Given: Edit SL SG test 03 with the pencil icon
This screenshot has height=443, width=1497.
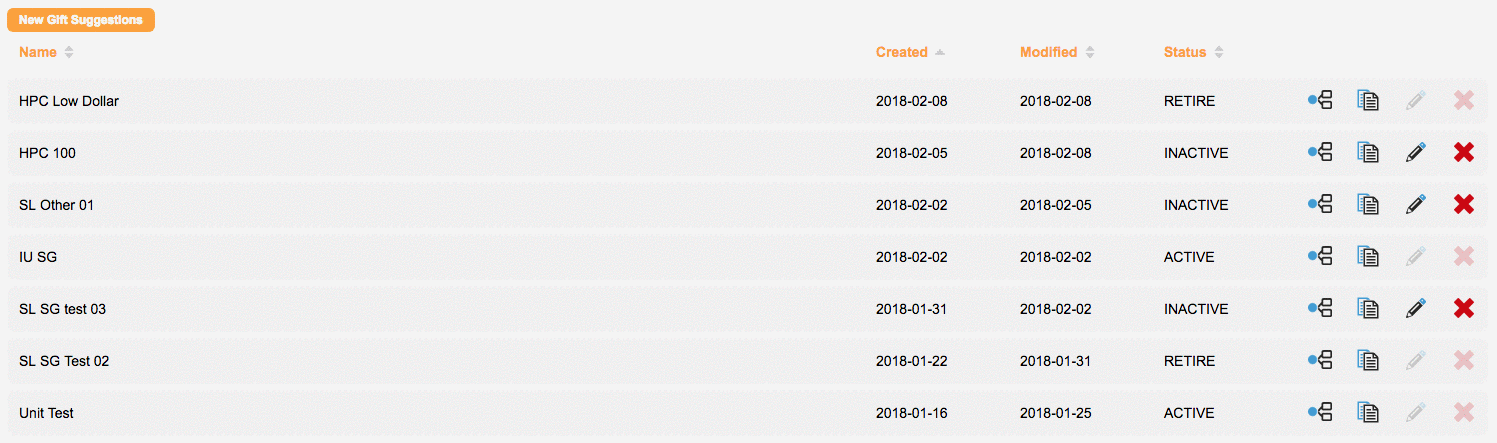Looking at the screenshot, I should click(x=1415, y=308).
